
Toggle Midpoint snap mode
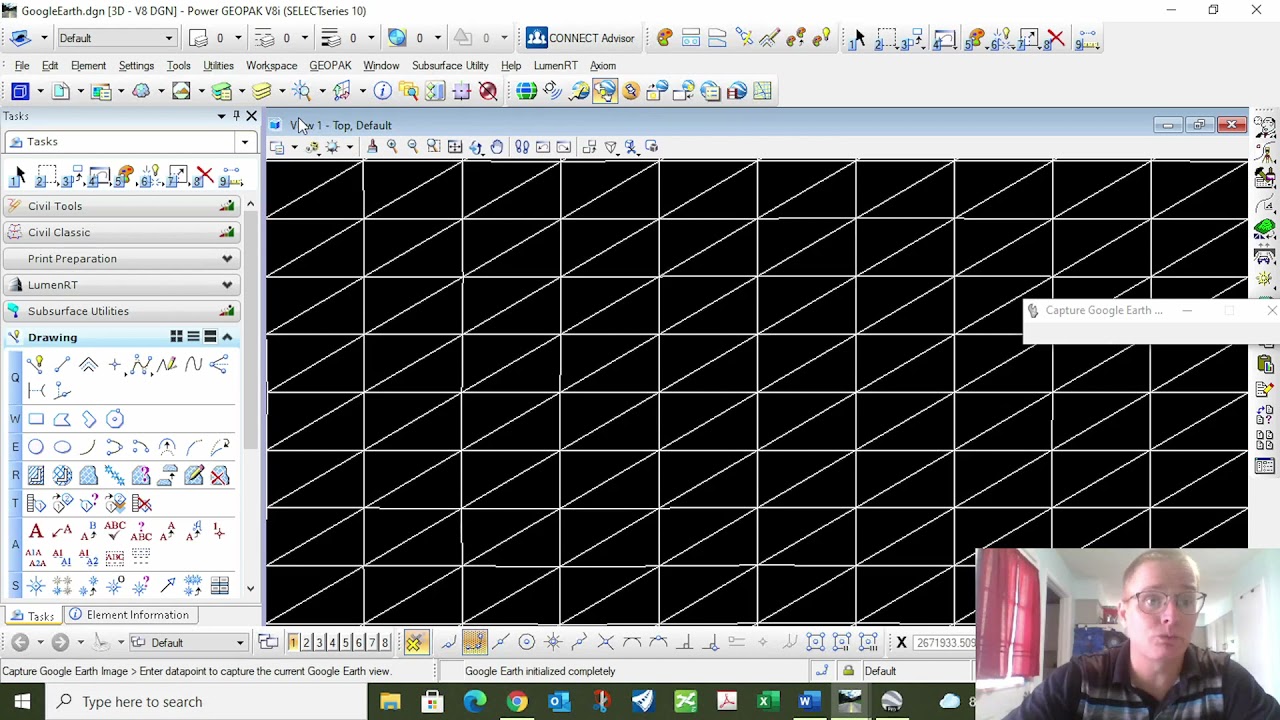pyautogui.click(x=500, y=642)
